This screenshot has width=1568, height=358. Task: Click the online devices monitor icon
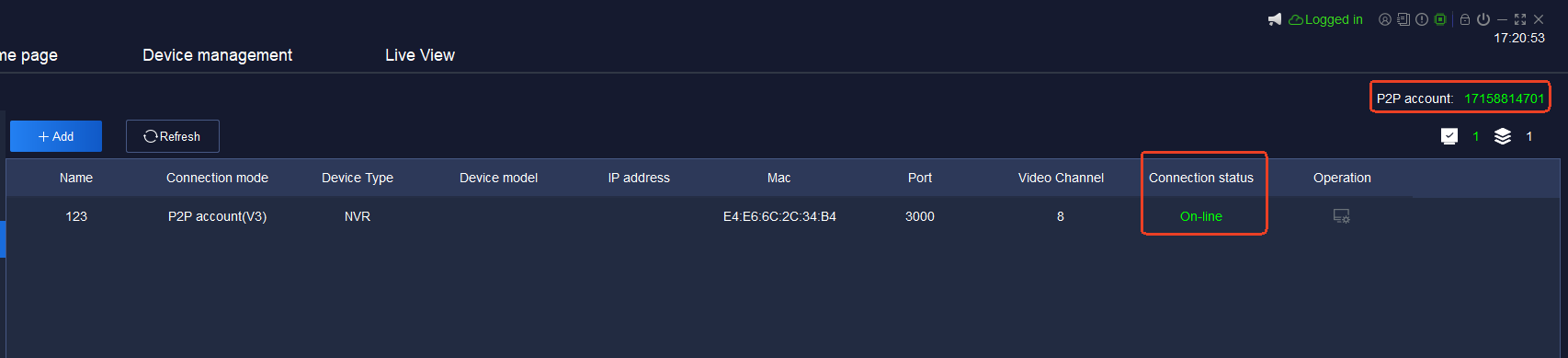[1449, 136]
